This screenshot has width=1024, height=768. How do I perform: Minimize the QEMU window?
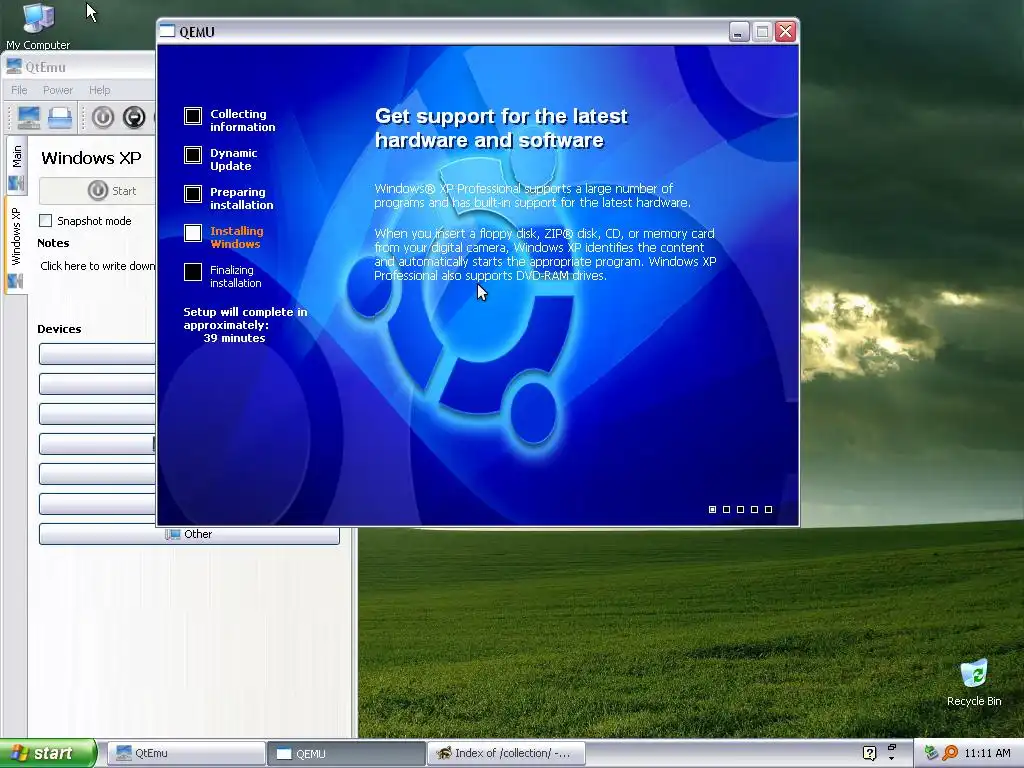pyautogui.click(x=738, y=31)
